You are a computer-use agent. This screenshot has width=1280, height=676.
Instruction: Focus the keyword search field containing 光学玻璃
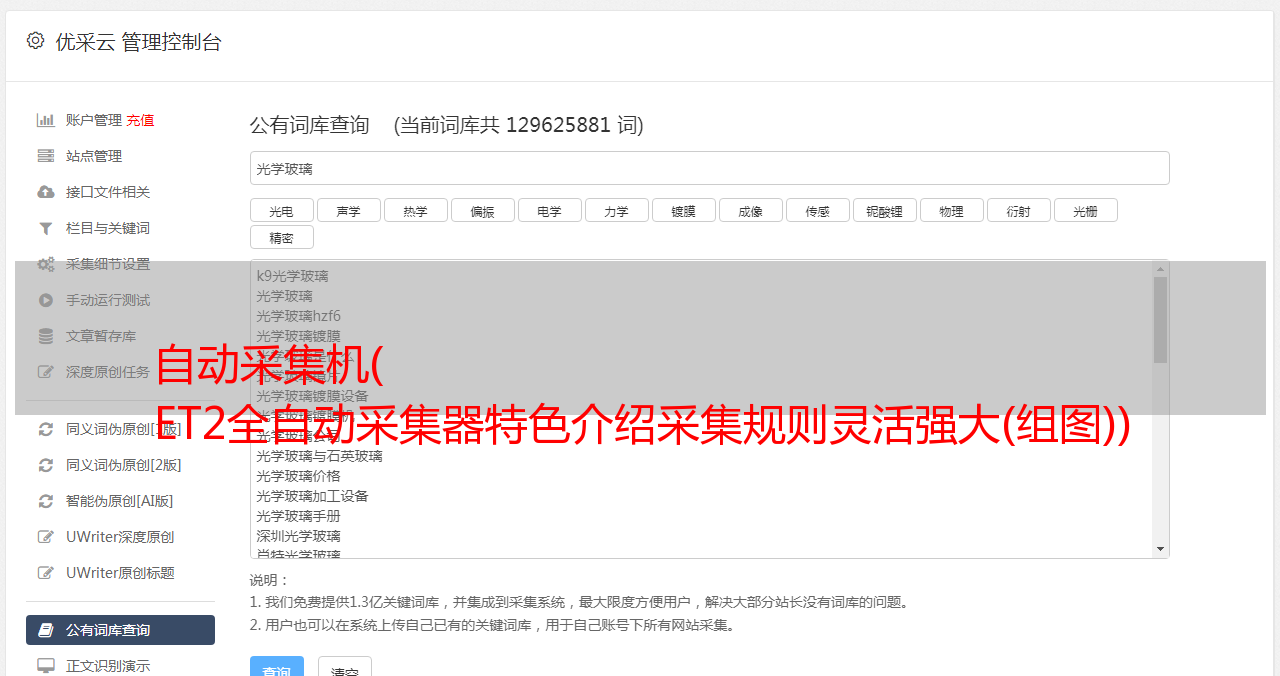click(709, 168)
